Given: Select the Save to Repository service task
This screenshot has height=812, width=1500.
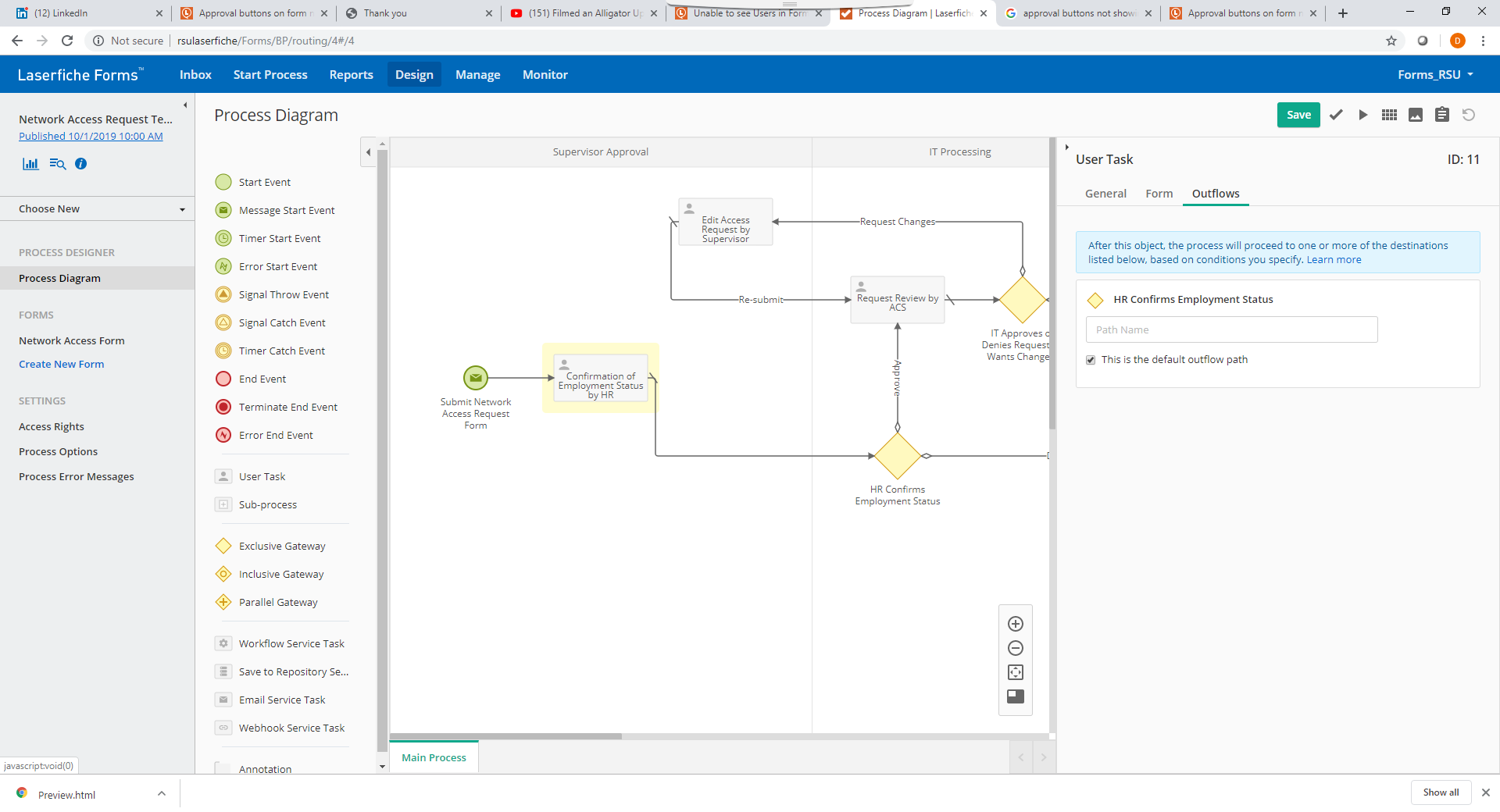Looking at the screenshot, I should click(282, 671).
